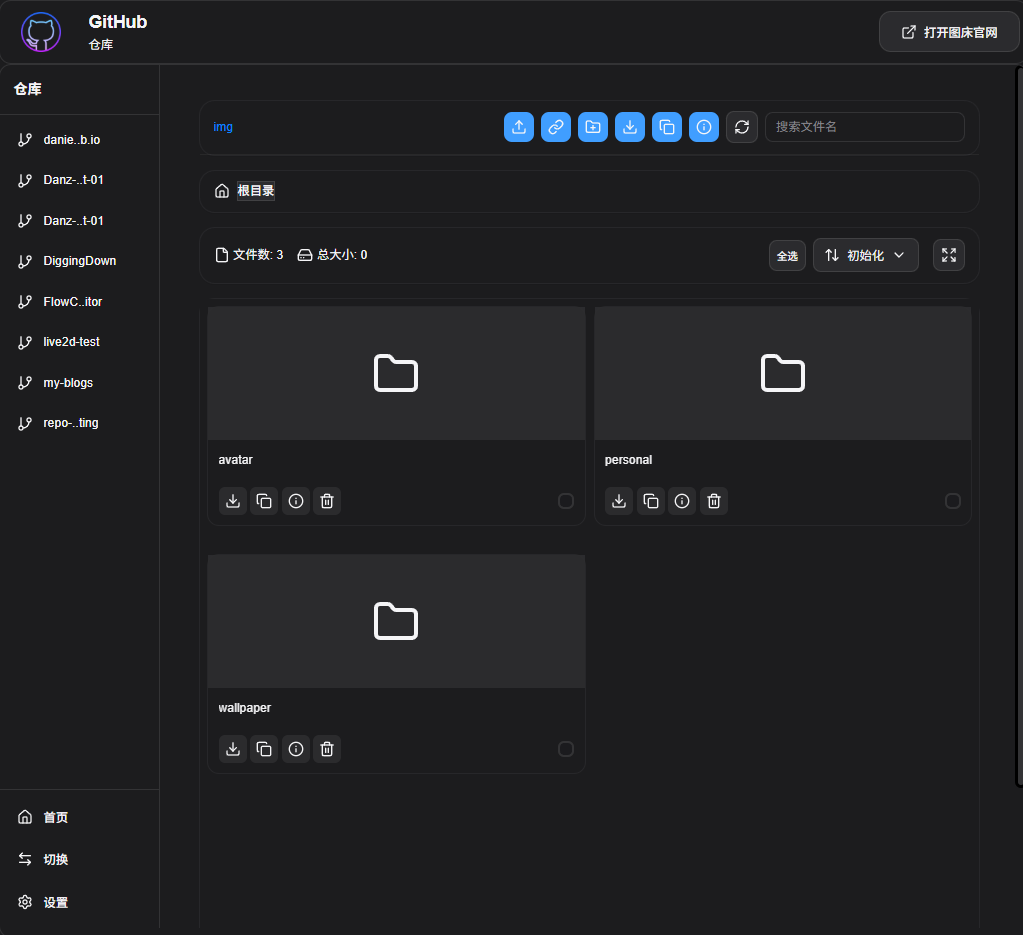
Task: Open the live2d-test repository branch
Action: [70, 341]
